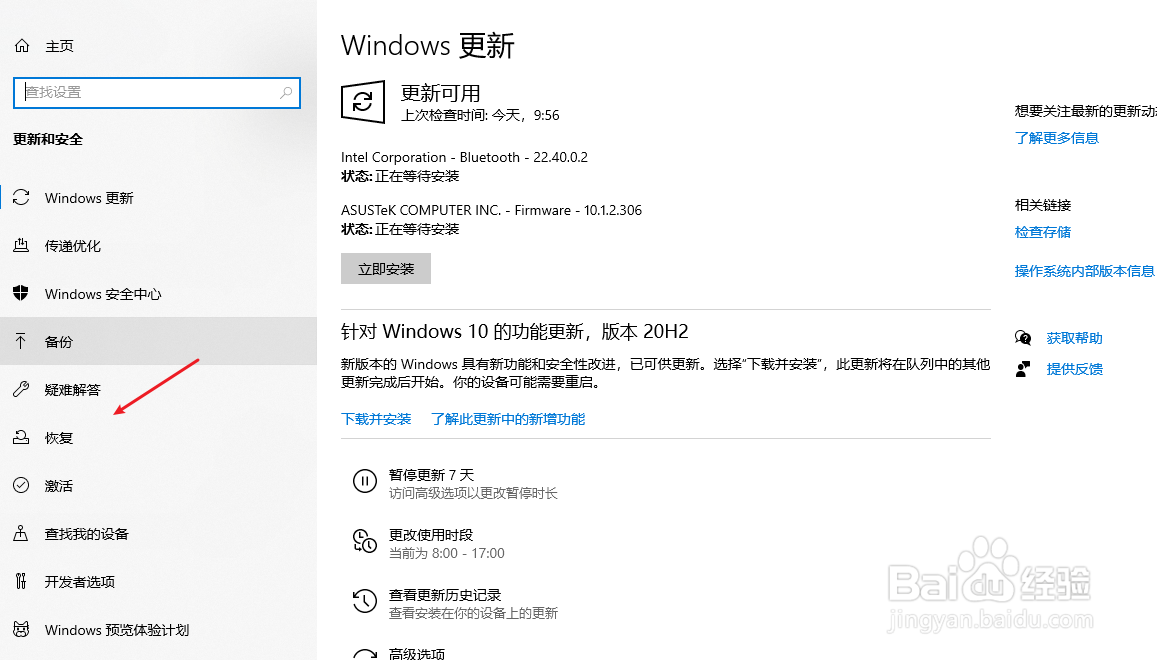1157x660 pixels.
Task: Click 当前为 8:00 - 17:00 subtitle
Action: [x=446, y=553]
